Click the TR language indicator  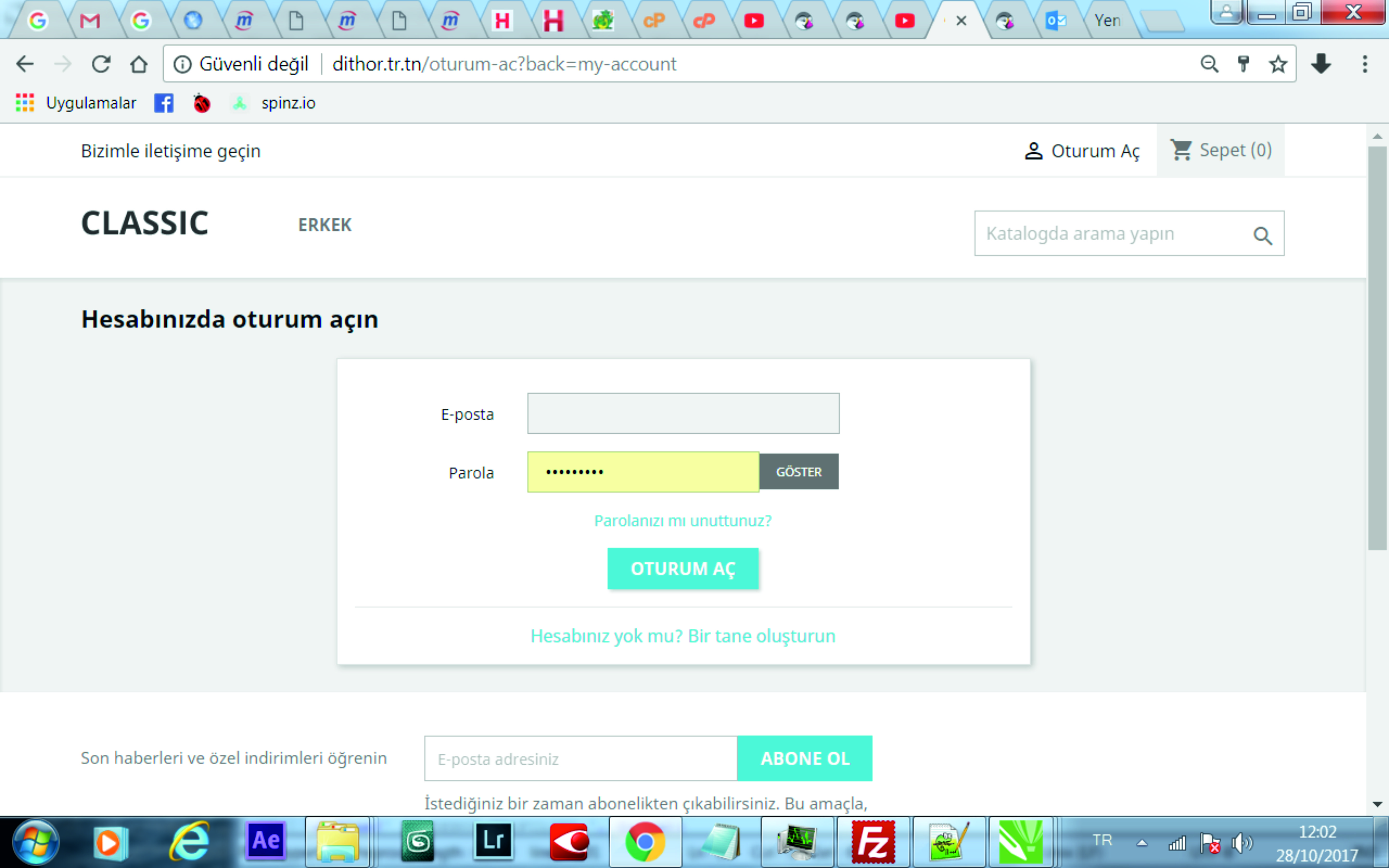pyautogui.click(x=1102, y=840)
